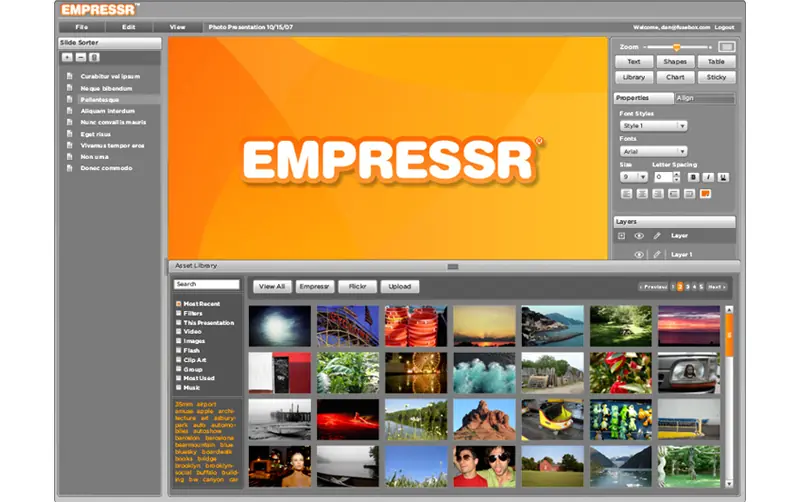Check the Images checkbox
The image size is (800, 502).
pos(179,341)
